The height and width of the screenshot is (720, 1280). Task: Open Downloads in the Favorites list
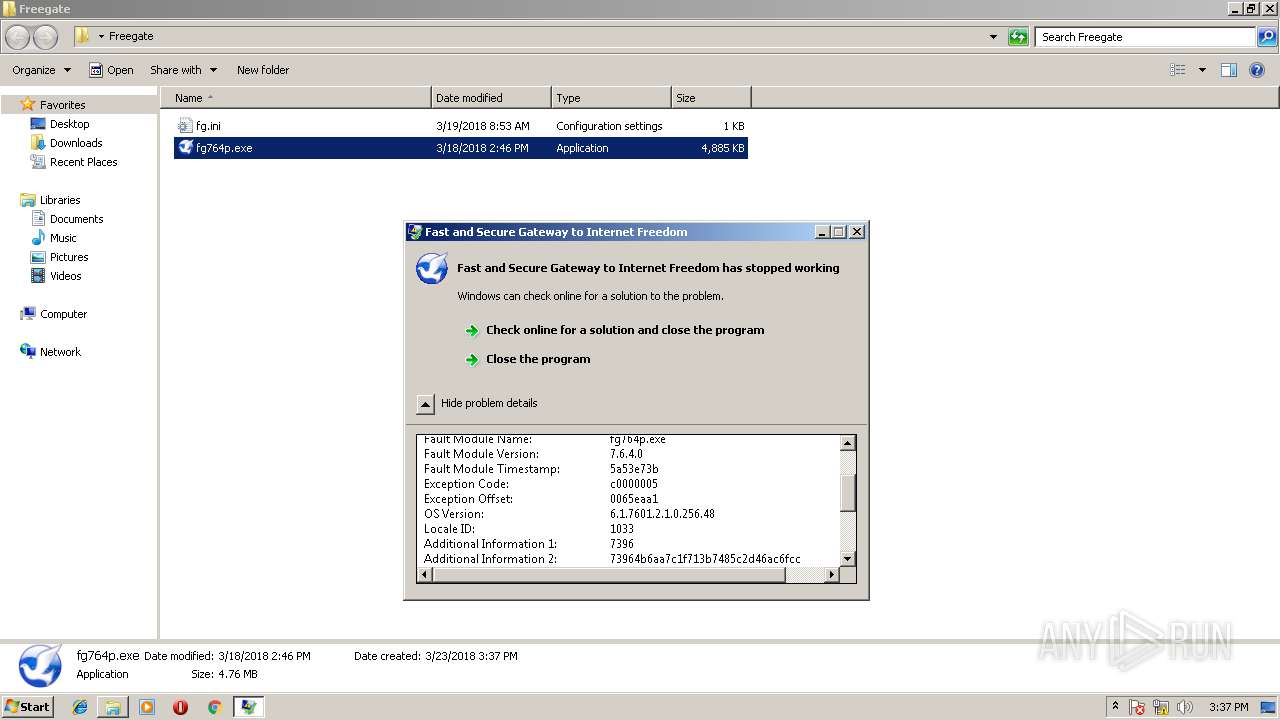coord(76,143)
